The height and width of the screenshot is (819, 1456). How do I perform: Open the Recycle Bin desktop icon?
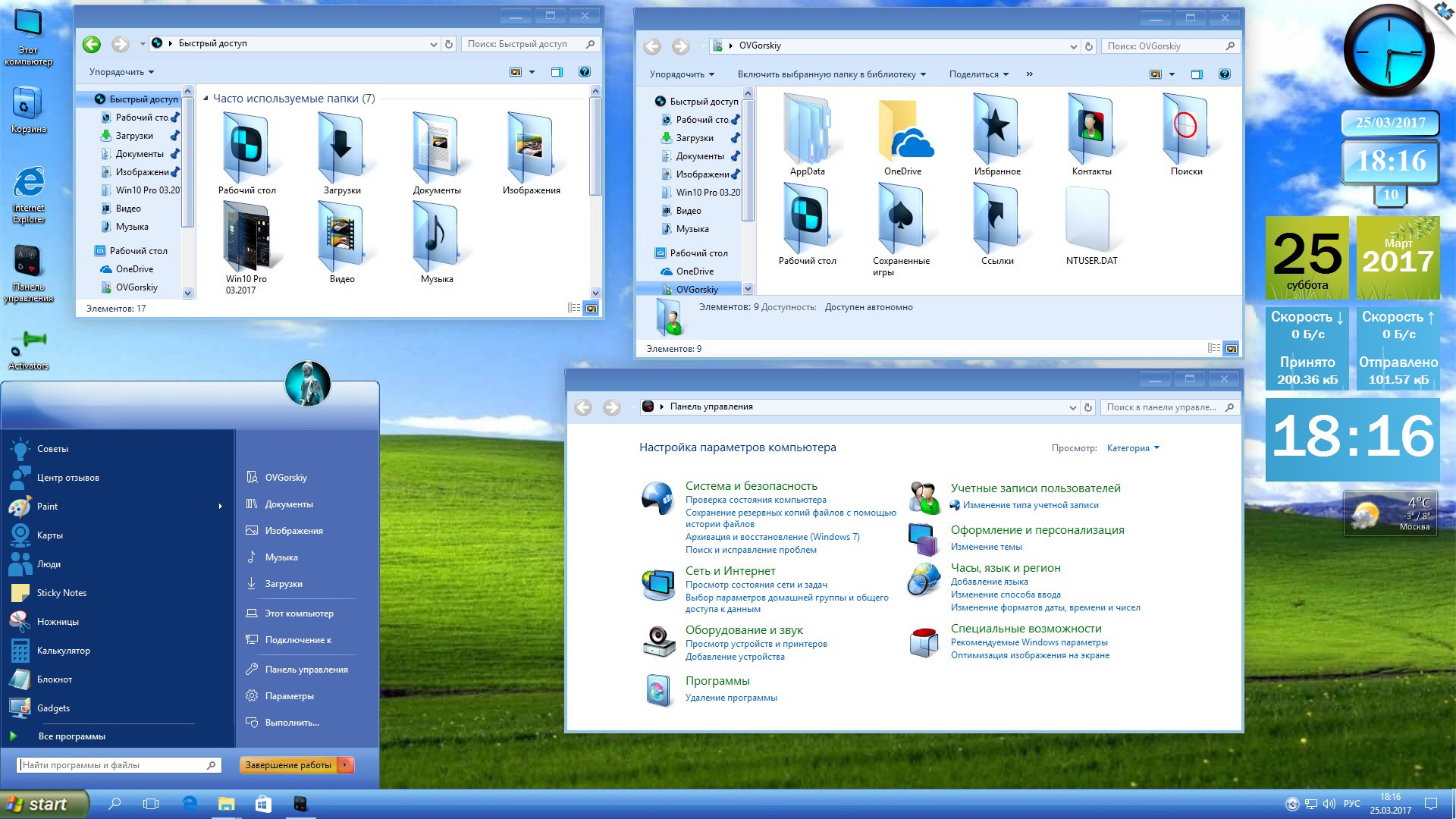coord(28,110)
